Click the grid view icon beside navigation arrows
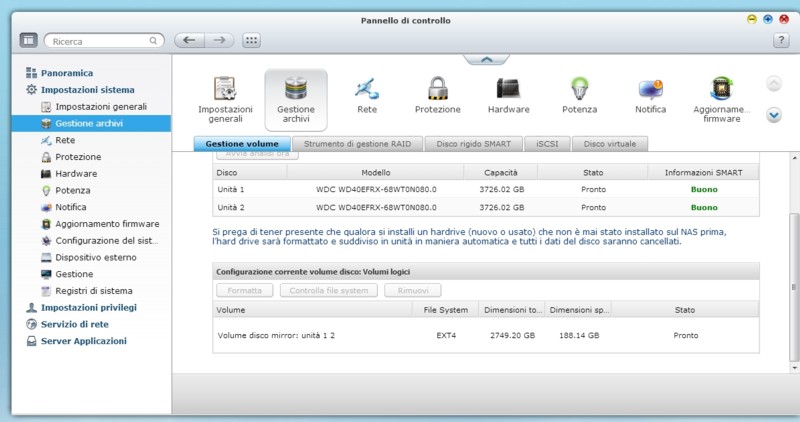The image size is (800, 422). pyautogui.click(x=251, y=41)
